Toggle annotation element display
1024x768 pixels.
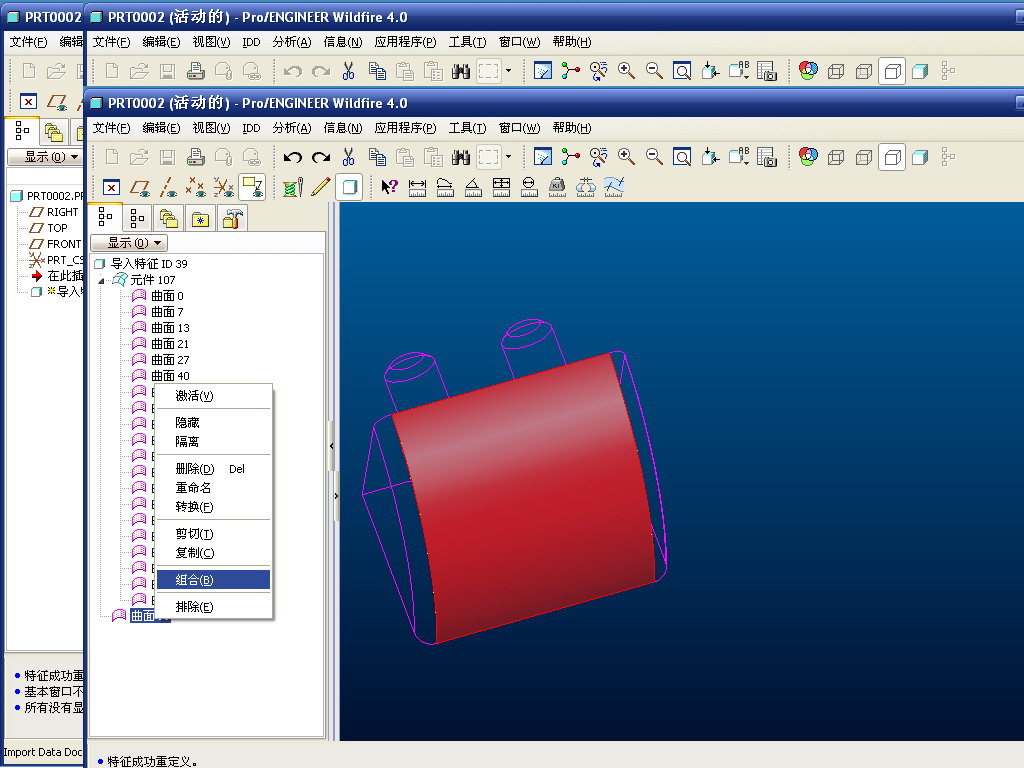tap(252, 188)
